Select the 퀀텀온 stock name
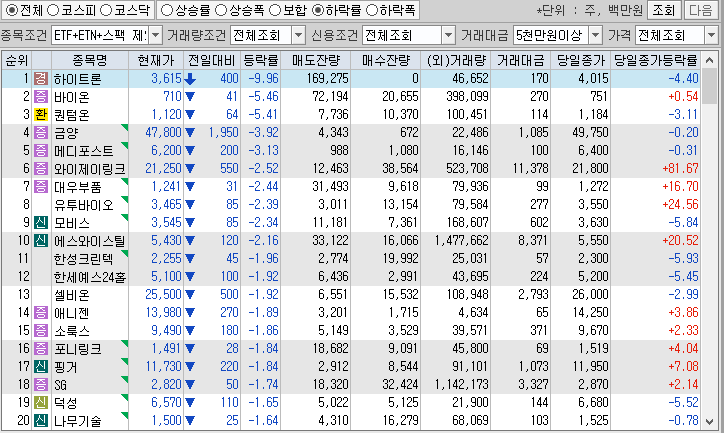The width and height of the screenshot is (724, 433). (x=72, y=115)
